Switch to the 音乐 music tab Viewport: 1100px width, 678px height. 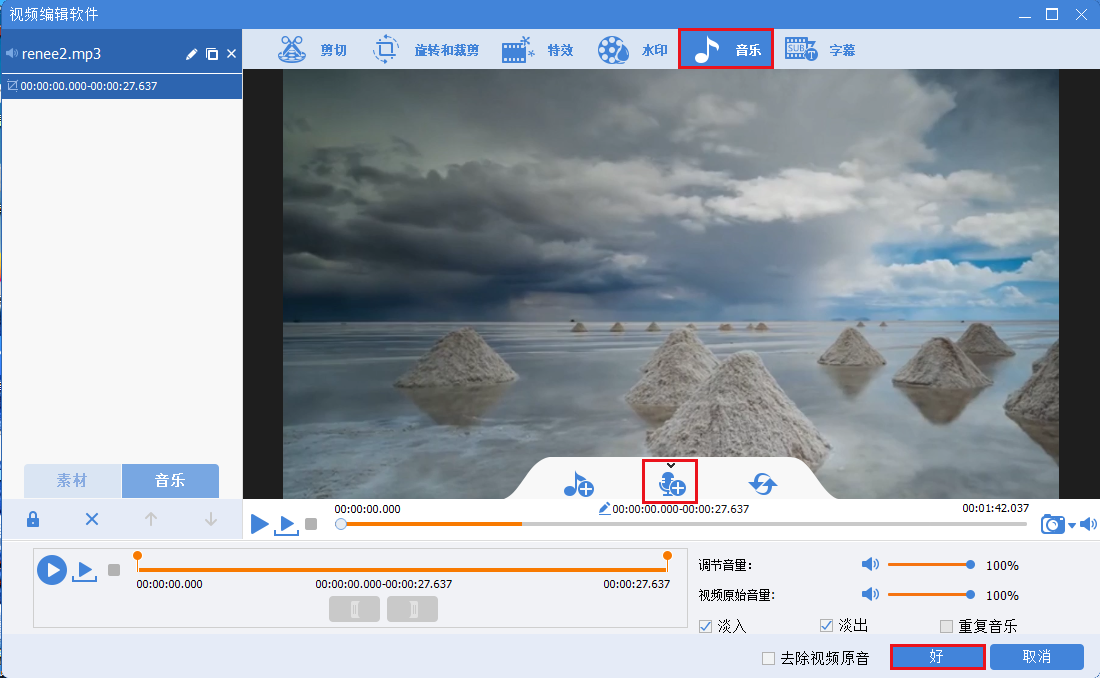click(726, 49)
